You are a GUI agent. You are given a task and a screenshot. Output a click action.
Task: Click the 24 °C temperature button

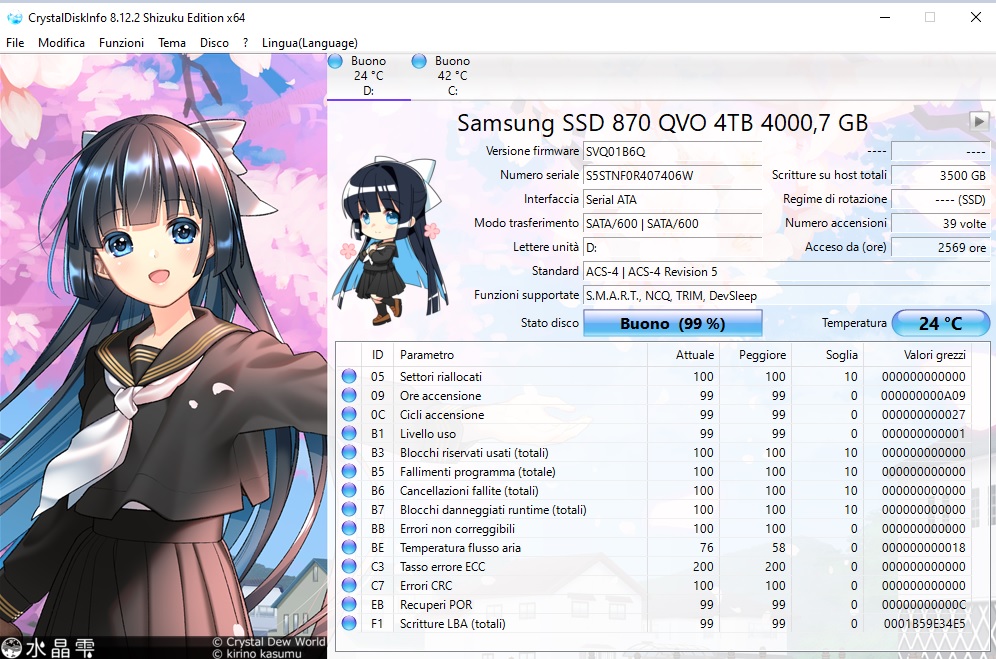click(941, 323)
